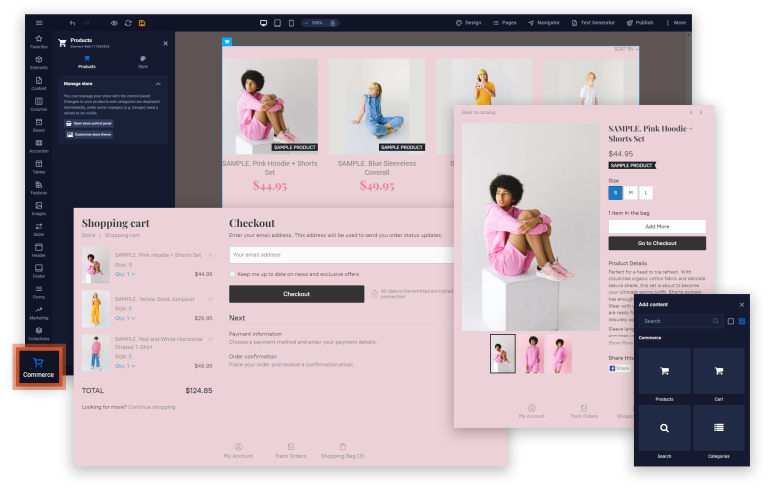Check the news and exclusive offers box
Screen dimensions: 768x488
click(233, 273)
